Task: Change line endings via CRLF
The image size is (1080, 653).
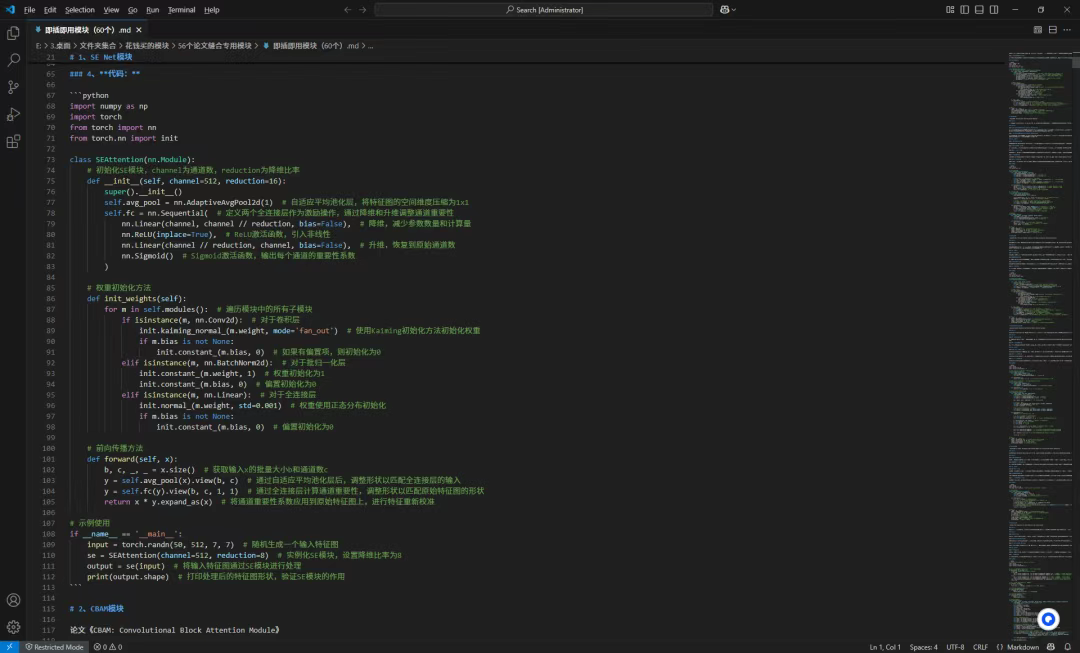Action: point(980,647)
